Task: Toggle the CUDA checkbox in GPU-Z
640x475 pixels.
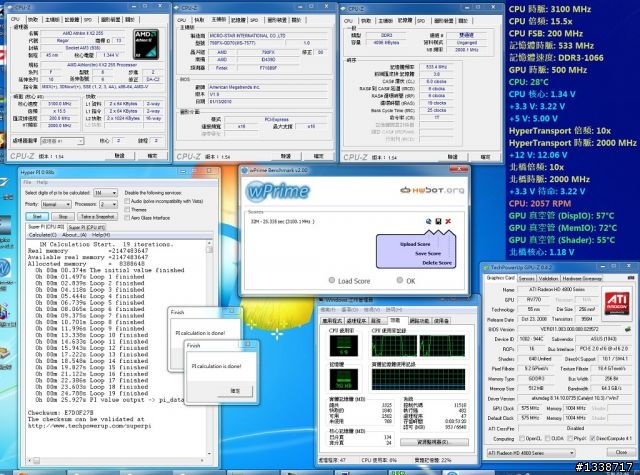Action: (x=547, y=438)
